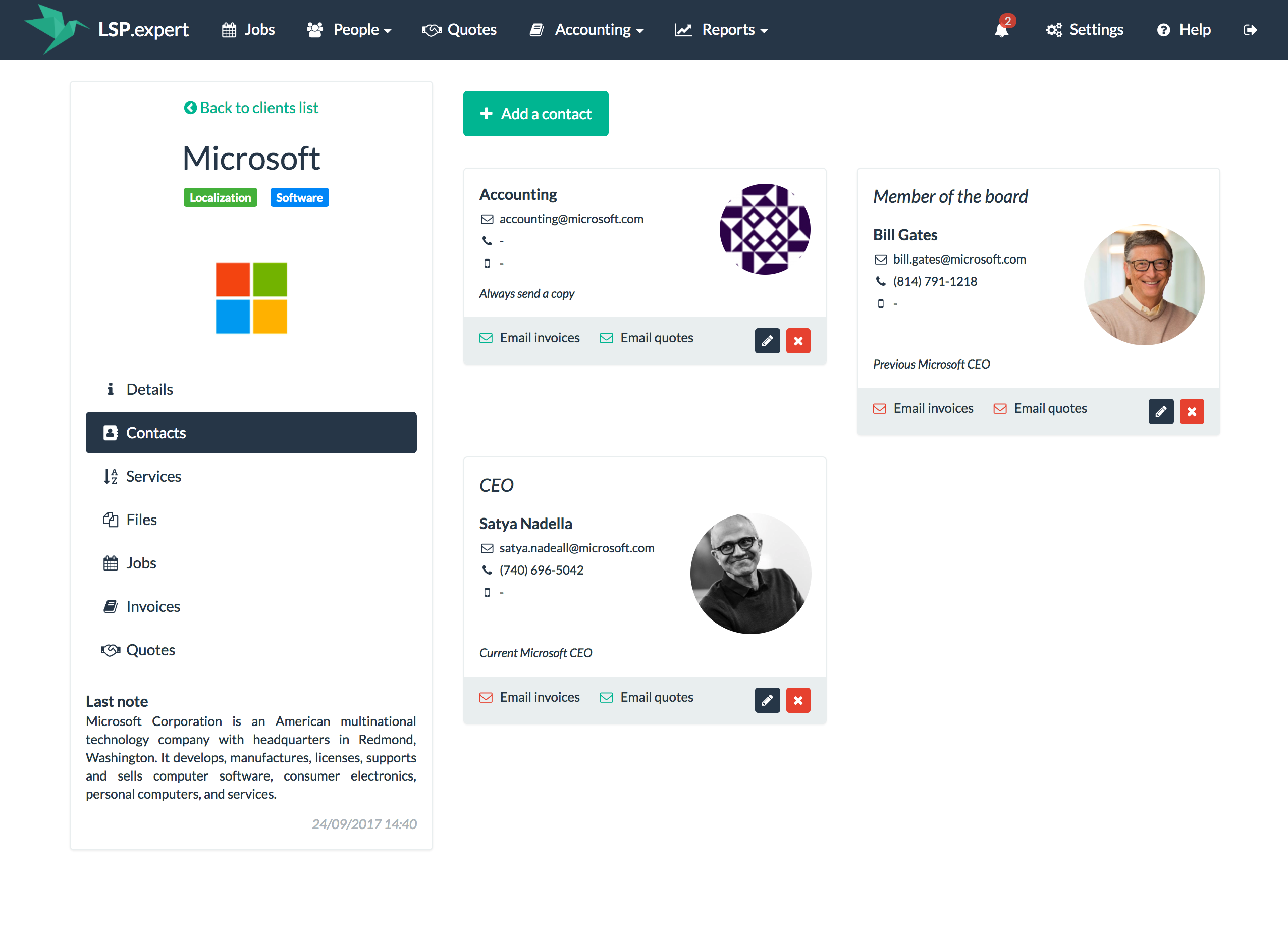Click the 'Last note' heading
The image size is (1288, 932).
pyautogui.click(x=117, y=701)
